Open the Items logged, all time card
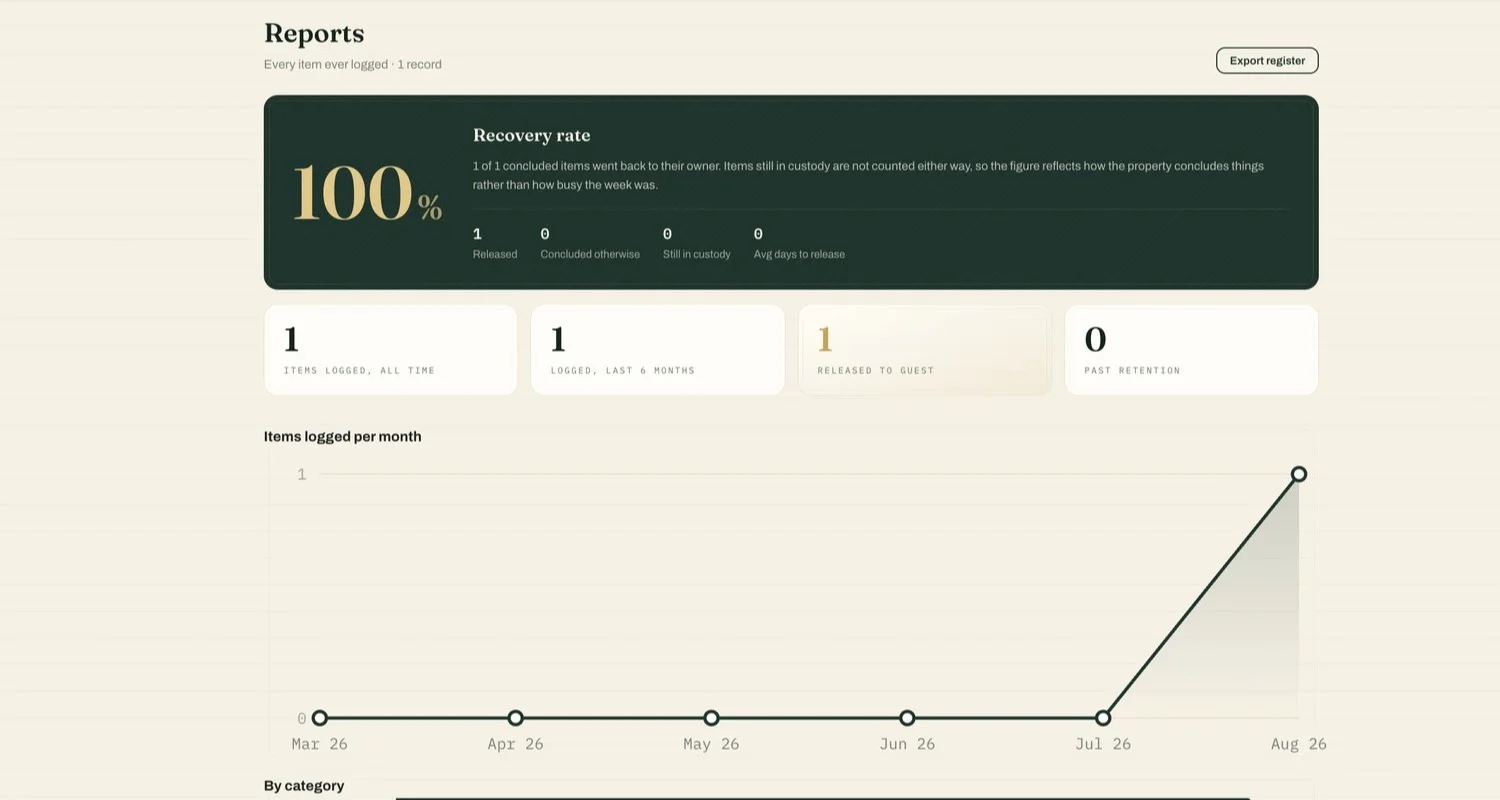This screenshot has width=1500, height=800. tap(391, 350)
